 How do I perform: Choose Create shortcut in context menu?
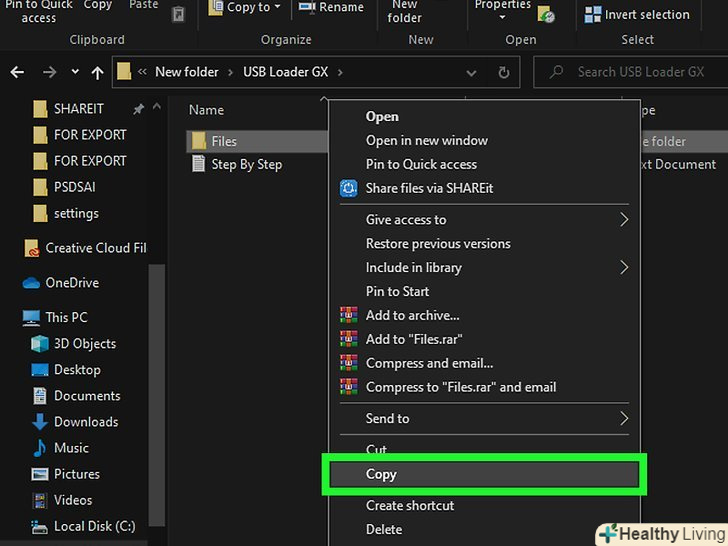pyautogui.click(x=410, y=506)
